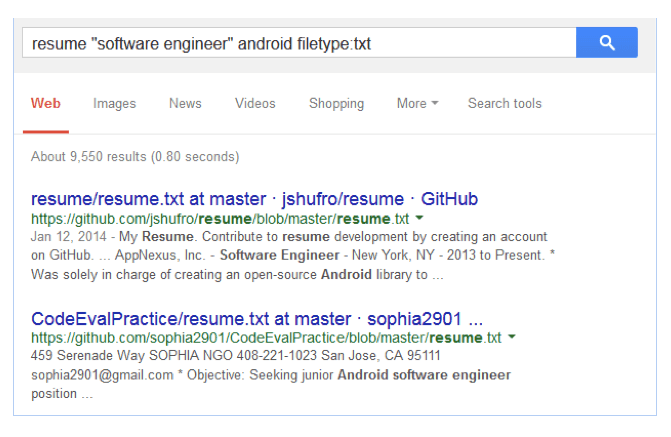Image resolution: width=671 pixels, height=437 pixels.
Task: Click 'AppNexus, Inc.' in first snippet
Action: pyautogui.click(x=160, y=256)
